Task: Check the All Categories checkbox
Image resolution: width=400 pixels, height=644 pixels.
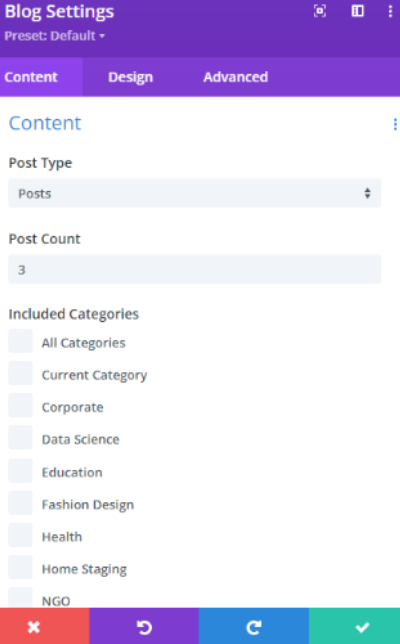Action: 21,341
